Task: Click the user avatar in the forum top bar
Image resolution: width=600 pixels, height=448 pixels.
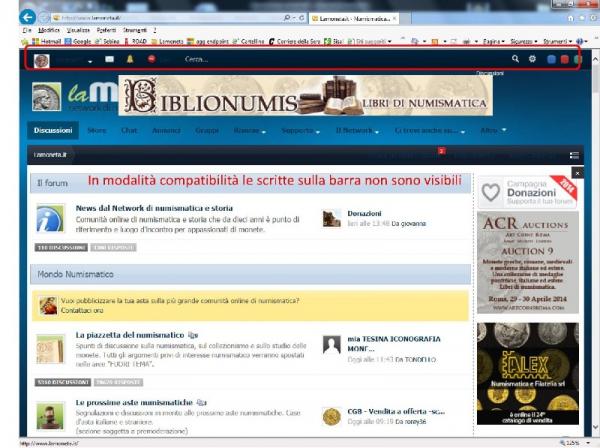Action: pyautogui.click(x=42, y=60)
